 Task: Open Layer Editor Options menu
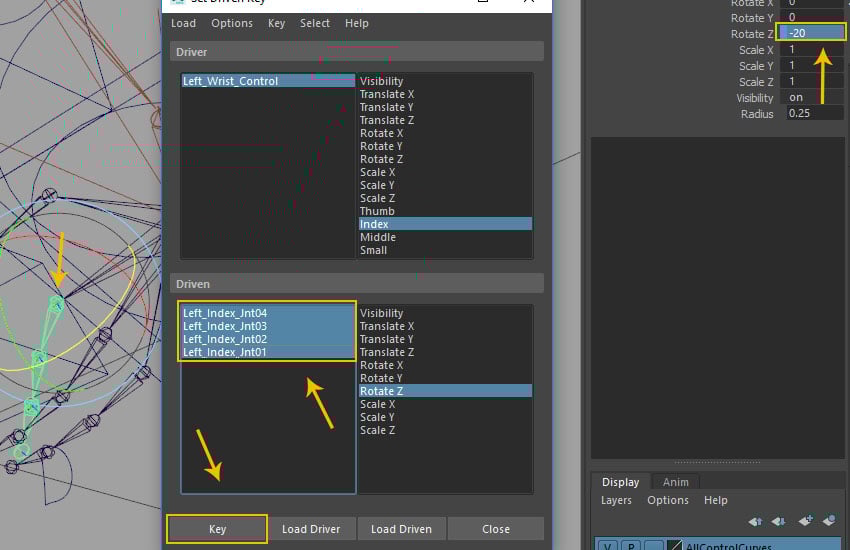point(668,500)
